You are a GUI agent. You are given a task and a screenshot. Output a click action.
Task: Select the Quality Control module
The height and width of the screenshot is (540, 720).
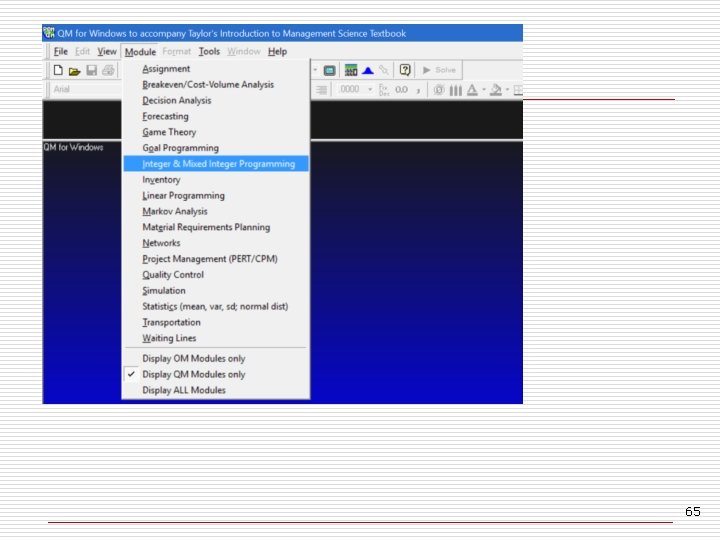tap(216, 275)
